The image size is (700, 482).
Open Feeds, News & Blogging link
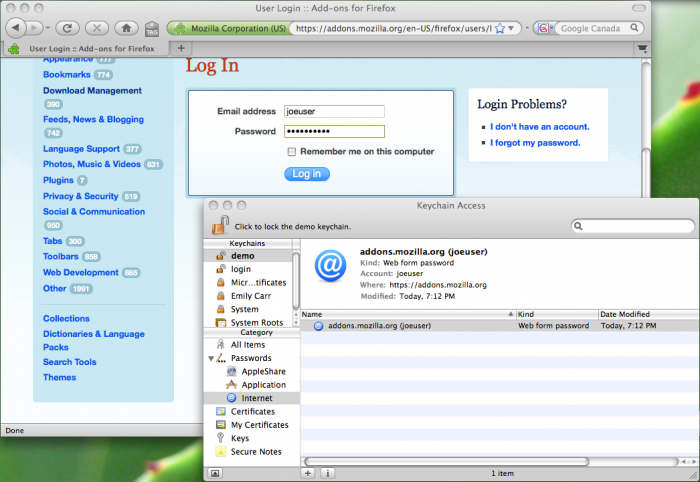tap(93, 120)
